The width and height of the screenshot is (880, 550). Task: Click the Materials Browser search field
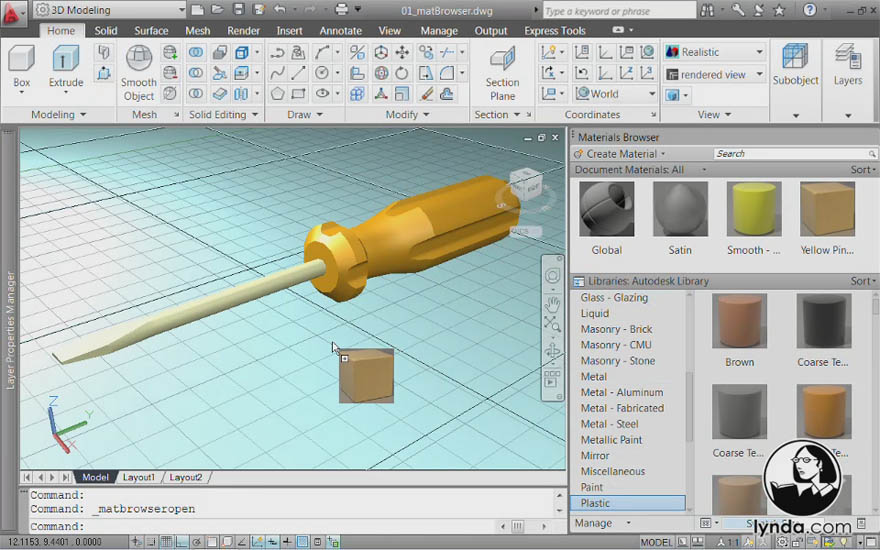point(795,154)
